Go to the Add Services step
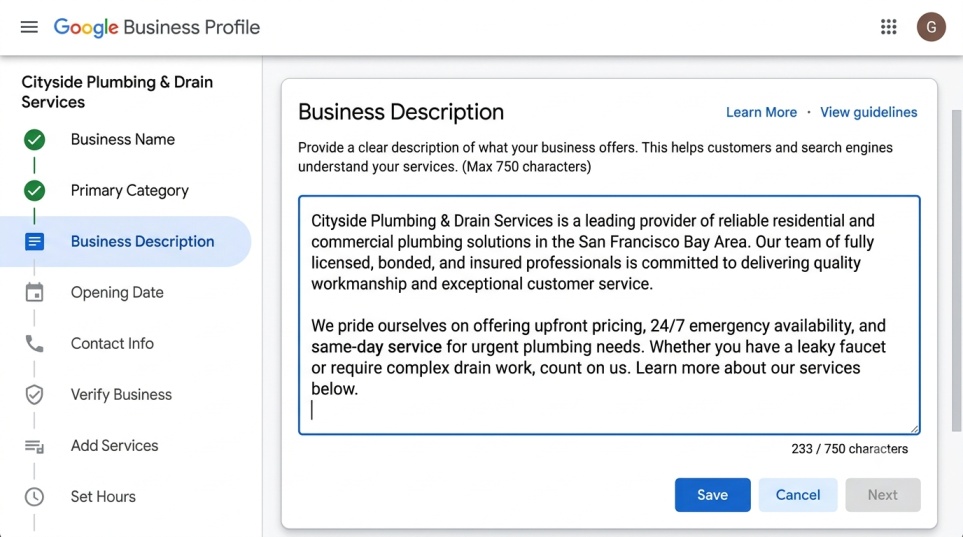 point(114,445)
